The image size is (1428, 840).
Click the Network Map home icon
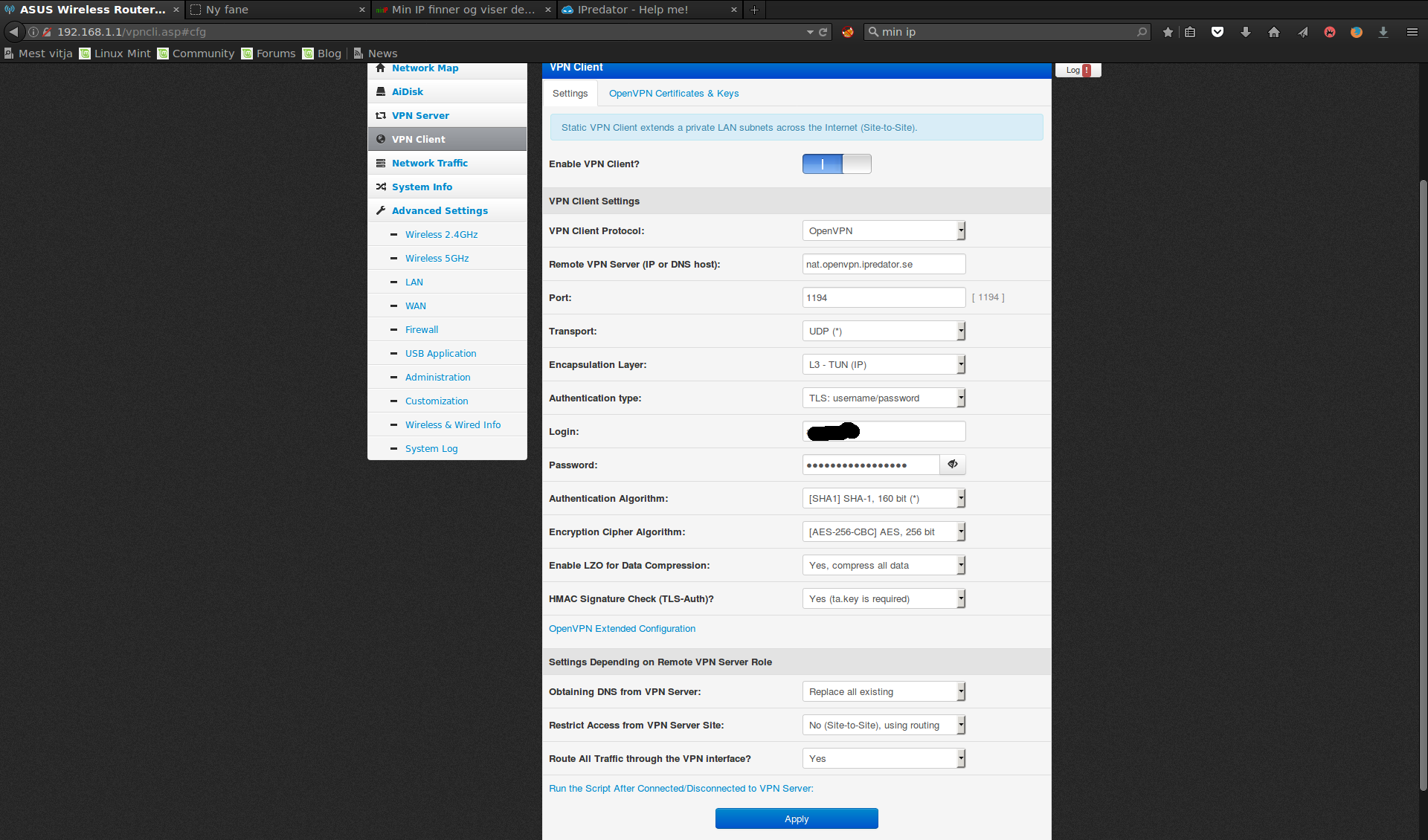point(381,68)
